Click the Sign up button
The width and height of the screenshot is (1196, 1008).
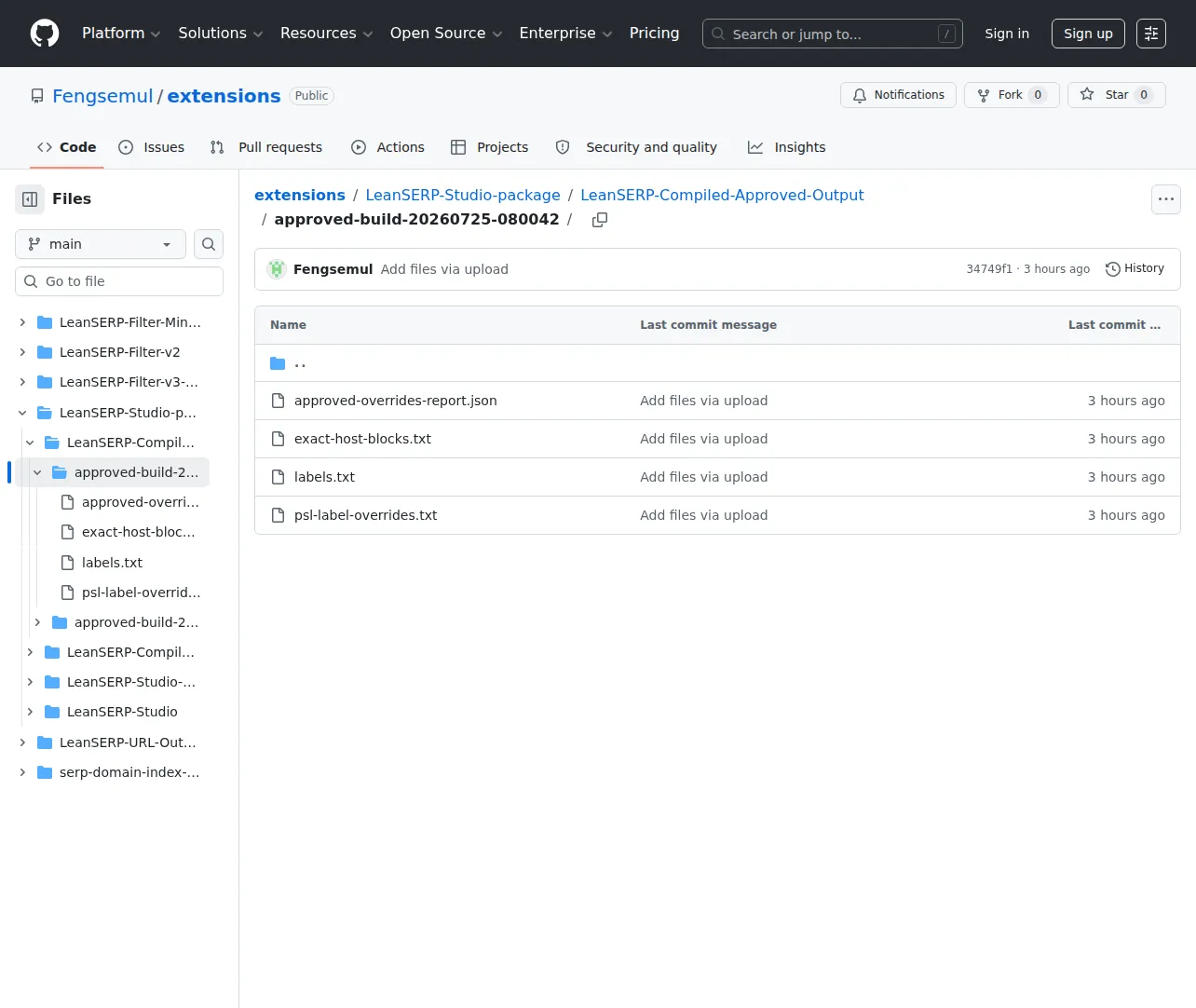[1088, 34]
